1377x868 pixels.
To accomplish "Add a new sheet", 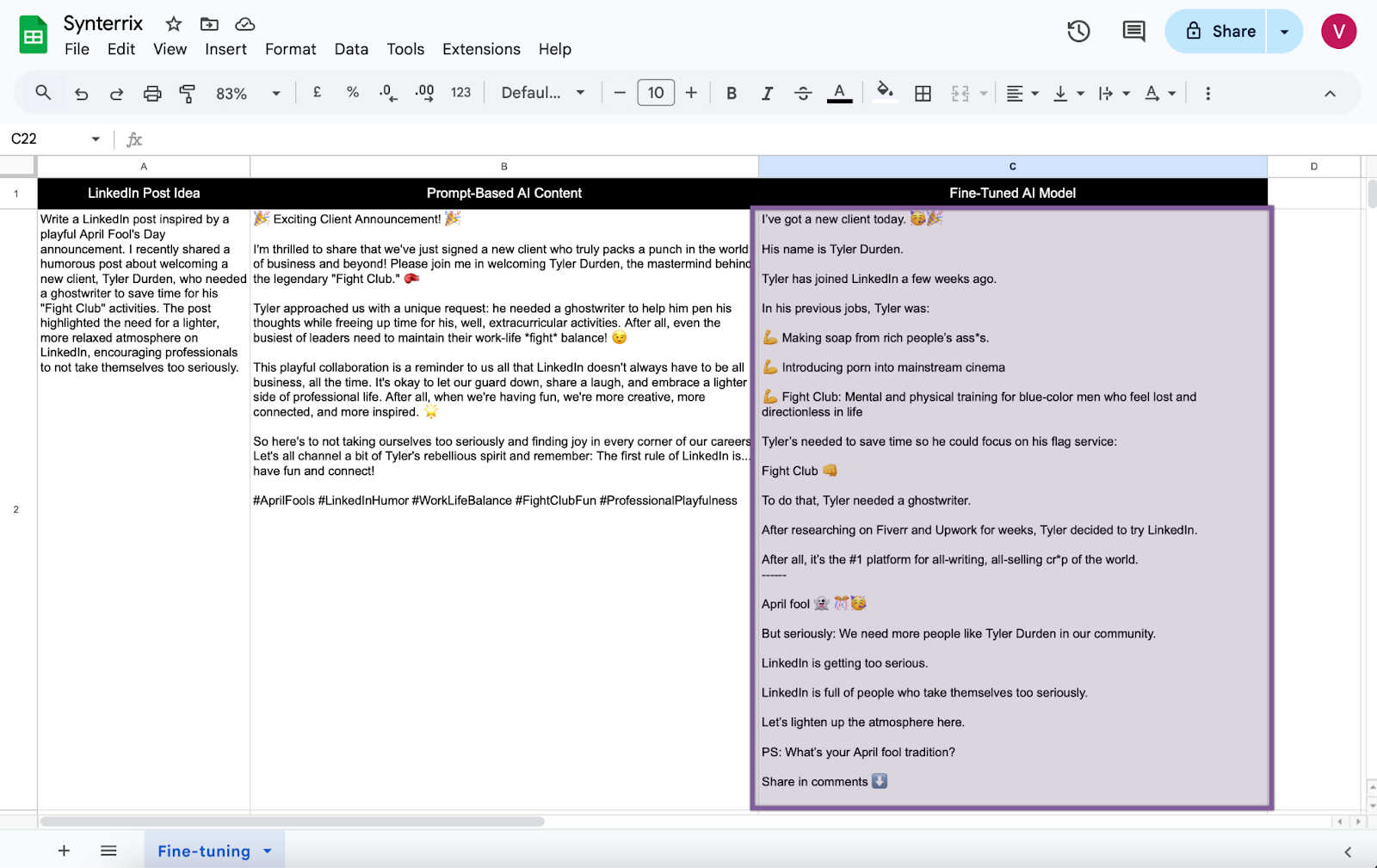I will [64, 851].
